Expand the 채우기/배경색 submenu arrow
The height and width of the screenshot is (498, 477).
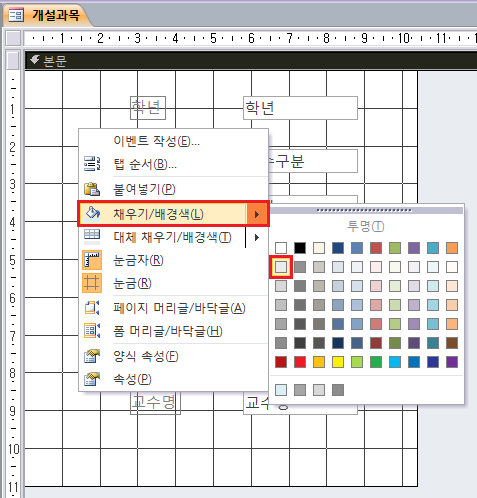click(257, 214)
